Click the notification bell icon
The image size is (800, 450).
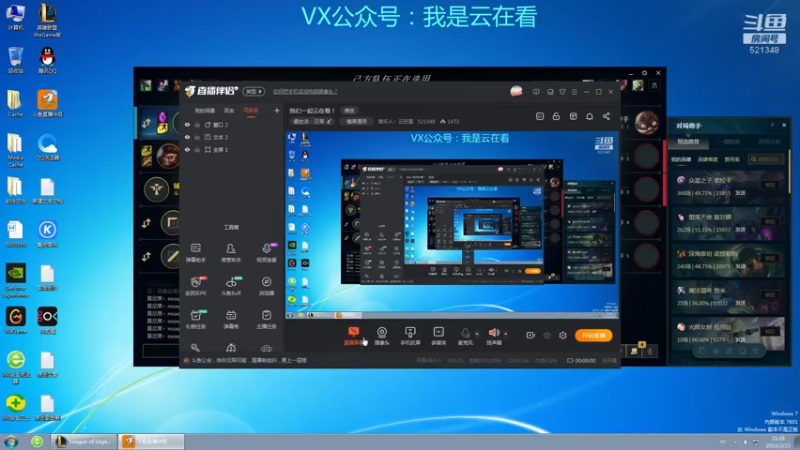point(589,116)
